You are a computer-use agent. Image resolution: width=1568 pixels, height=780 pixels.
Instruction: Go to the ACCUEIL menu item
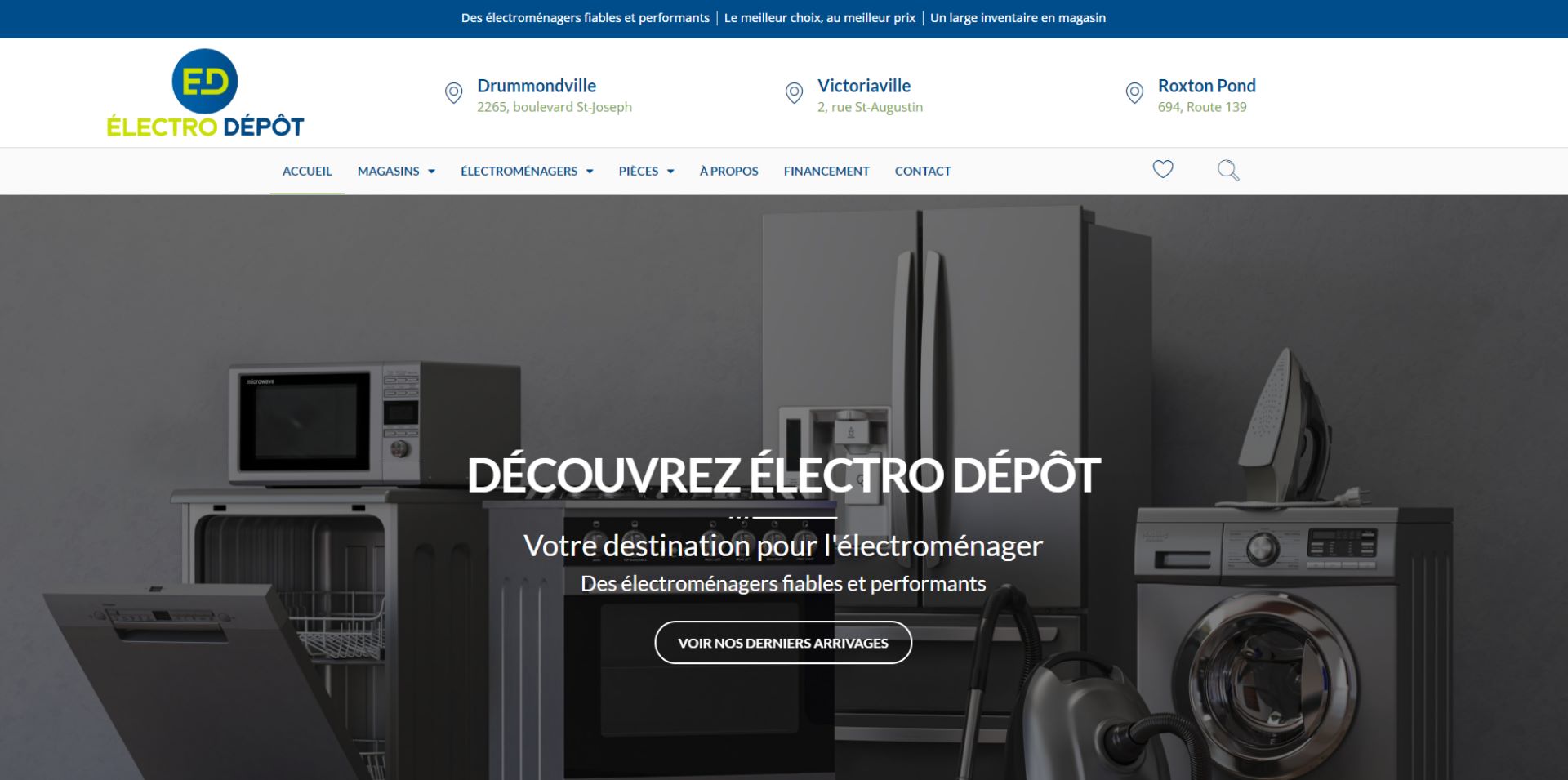[307, 171]
